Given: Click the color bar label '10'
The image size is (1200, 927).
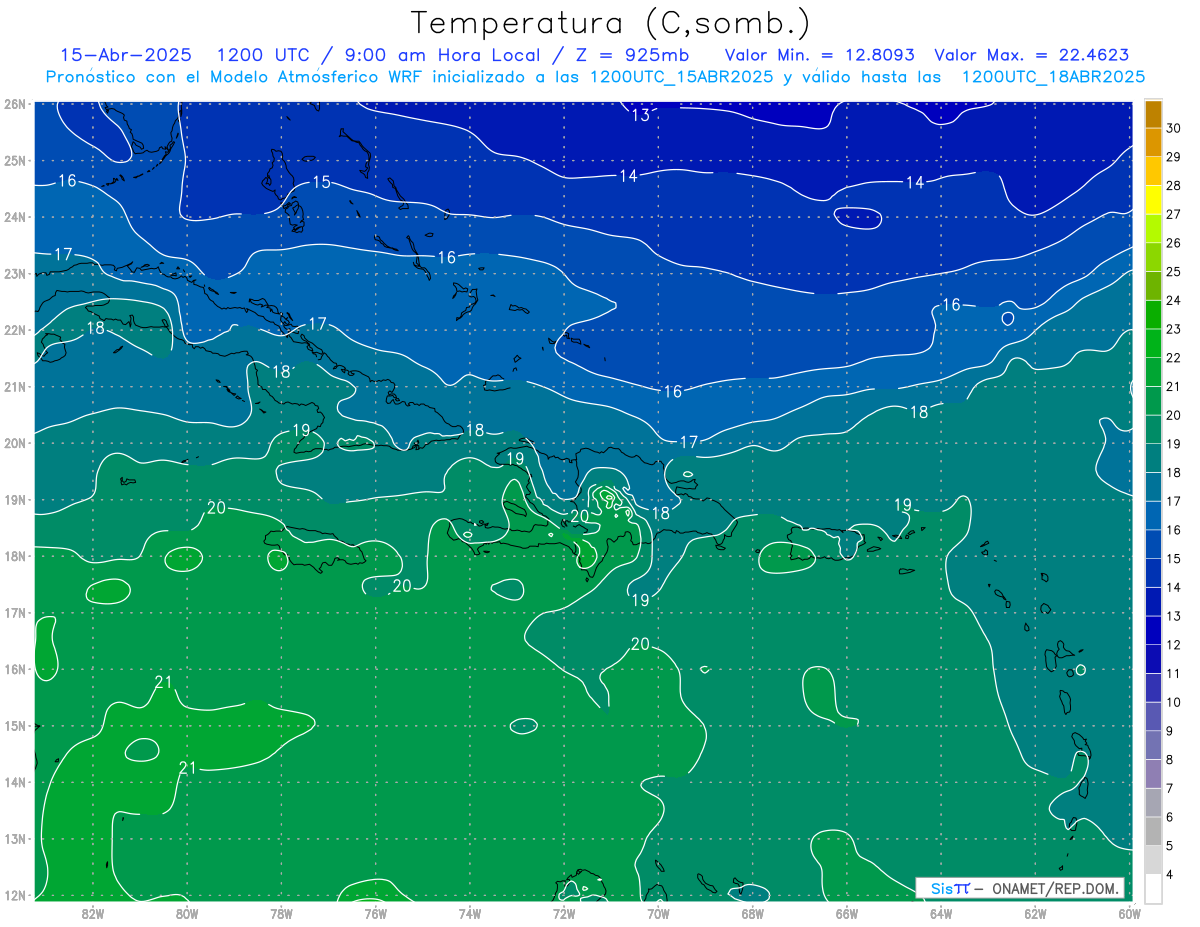Looking at the screenshot, I should pos(1173,702).
